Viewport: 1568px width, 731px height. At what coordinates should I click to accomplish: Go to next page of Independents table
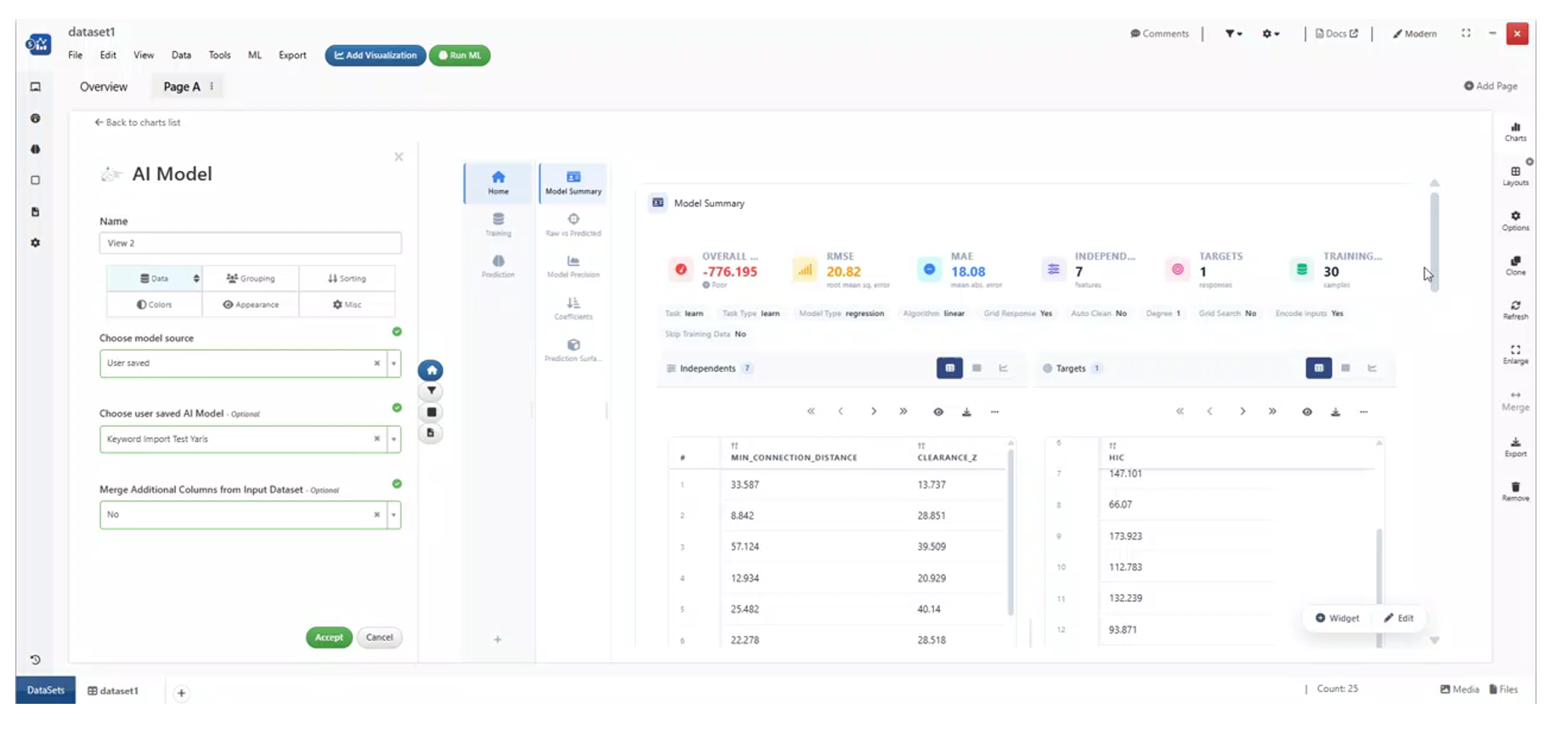click(873, 411)
